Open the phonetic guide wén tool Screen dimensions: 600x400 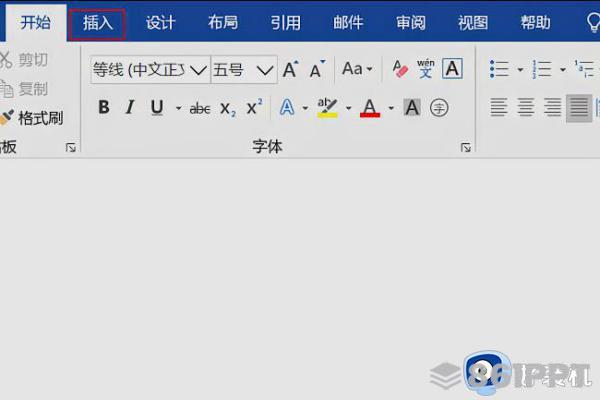[426, 69]
